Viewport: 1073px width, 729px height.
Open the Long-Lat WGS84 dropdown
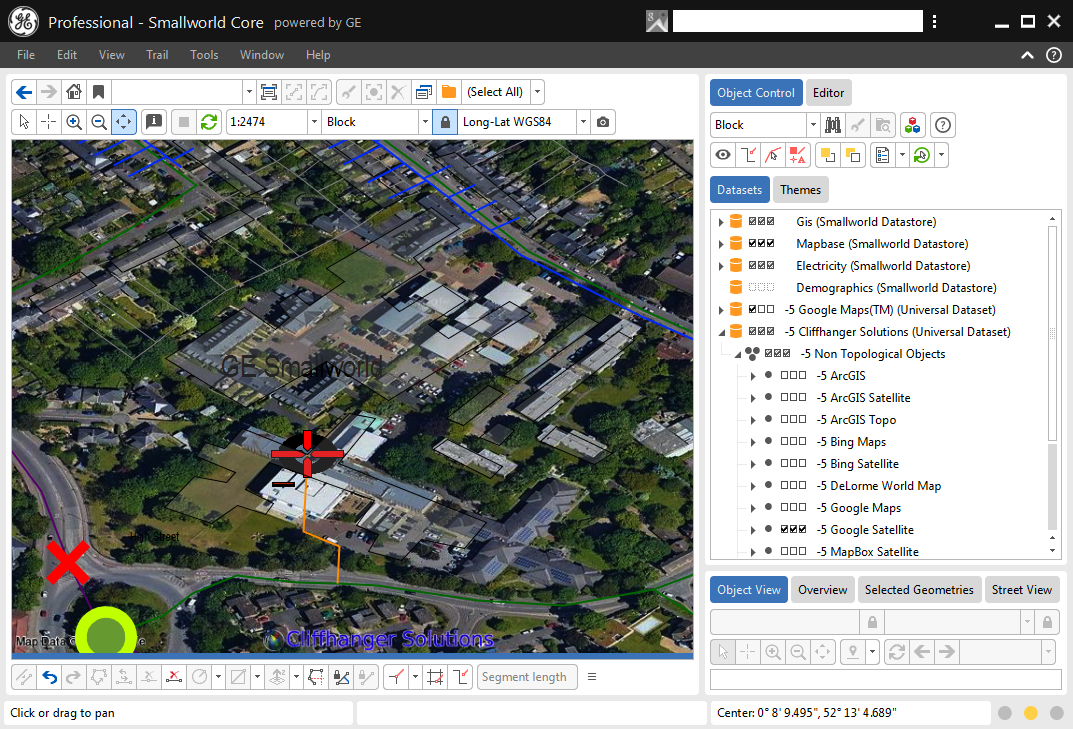pyautogui.click(x=583, y=122)
